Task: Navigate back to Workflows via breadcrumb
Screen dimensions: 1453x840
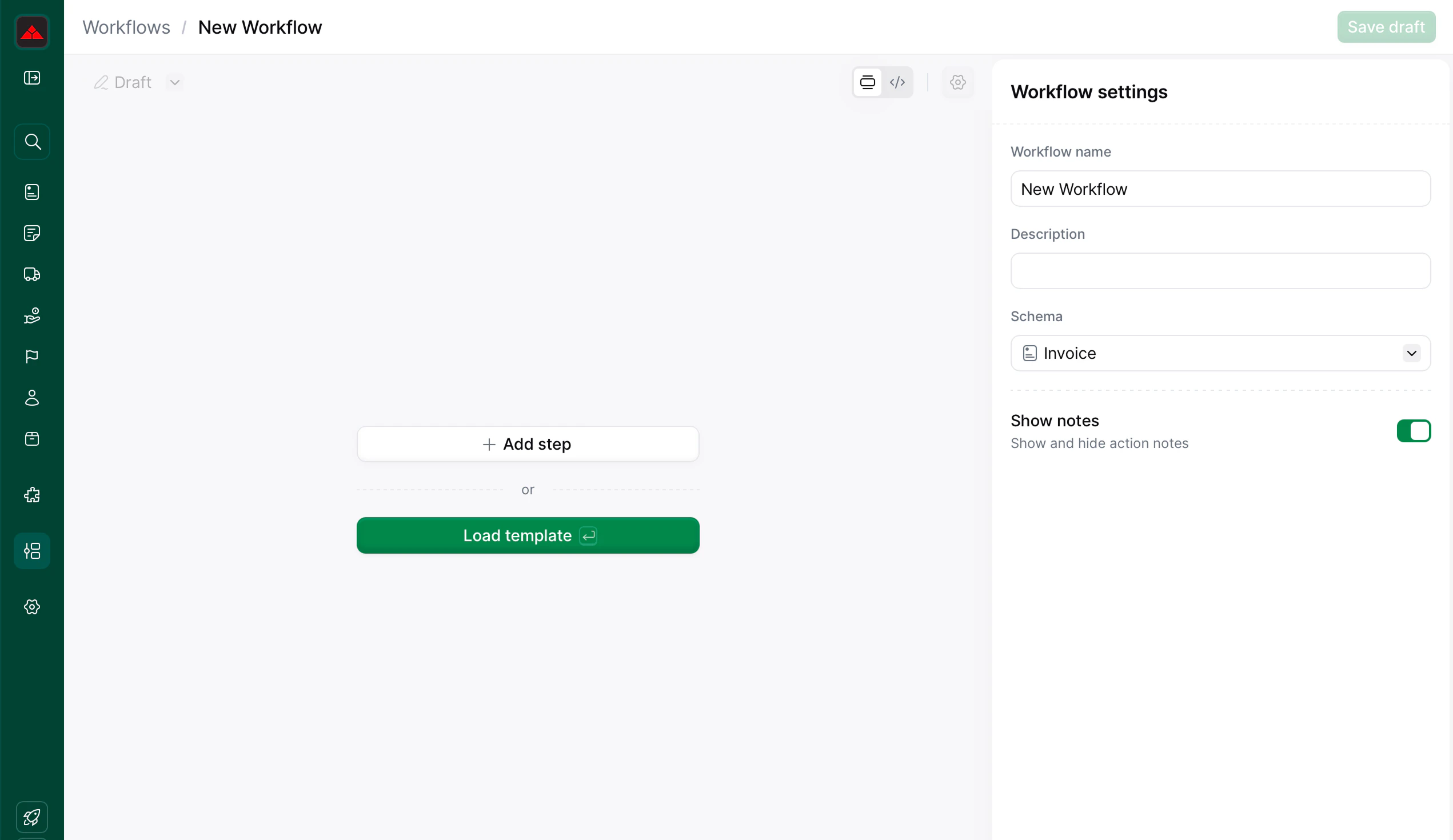Action: 126,26
